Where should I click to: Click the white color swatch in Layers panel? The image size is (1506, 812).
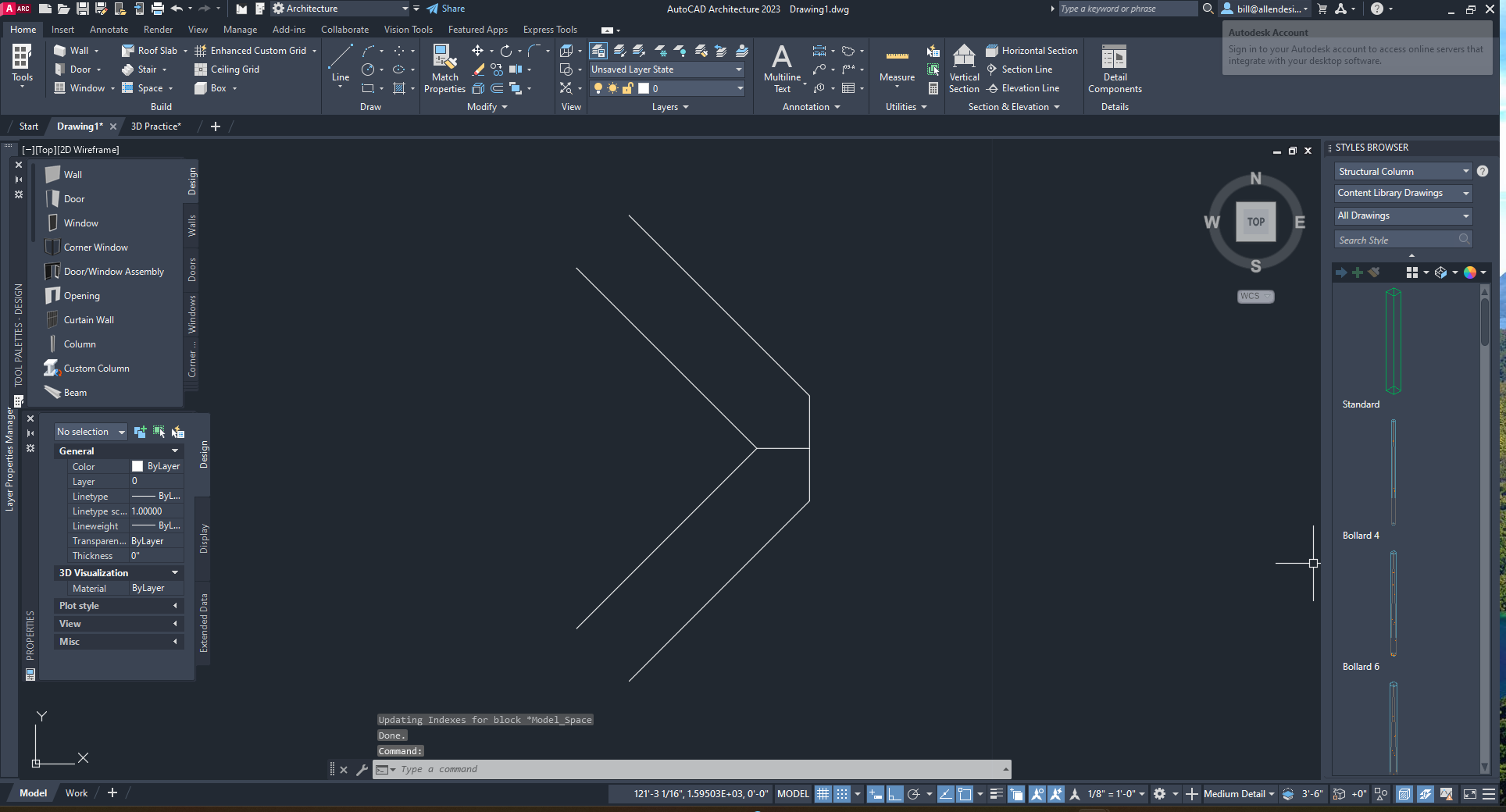coord(644,88)
